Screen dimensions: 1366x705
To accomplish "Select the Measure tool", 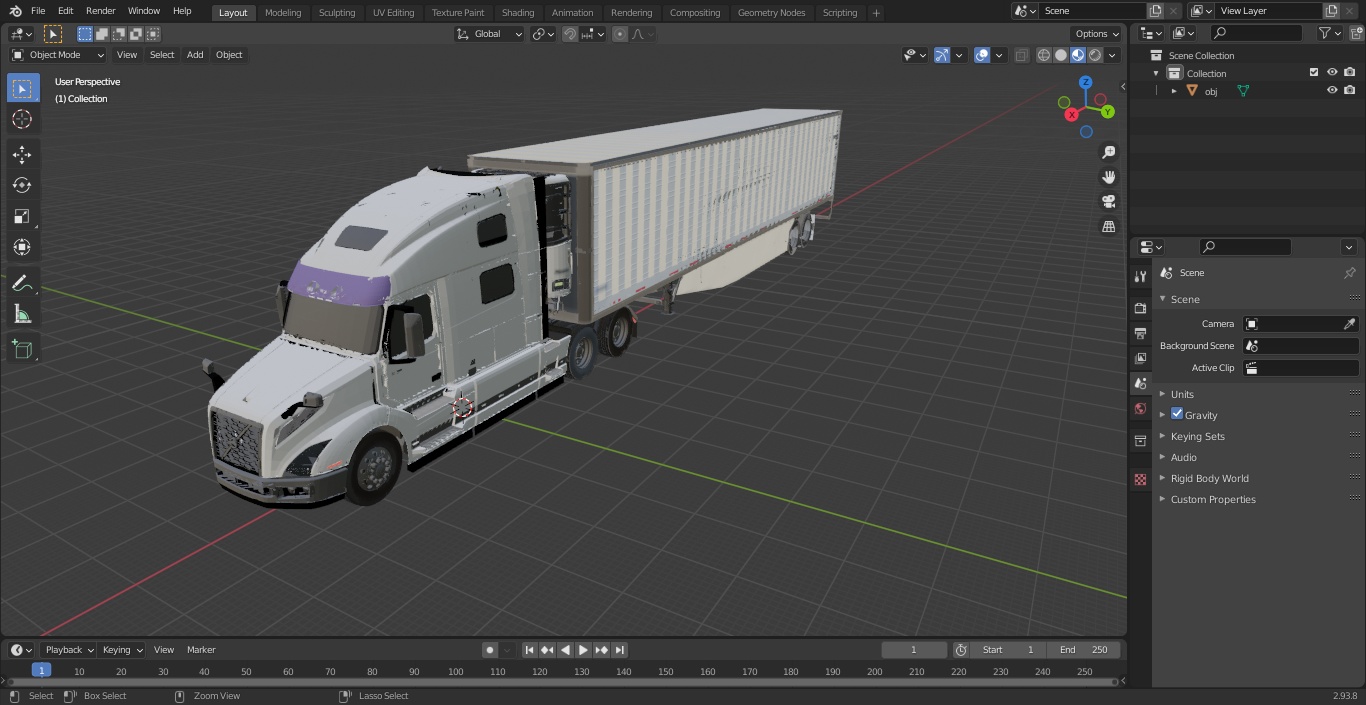I will [x=22, y=314].
